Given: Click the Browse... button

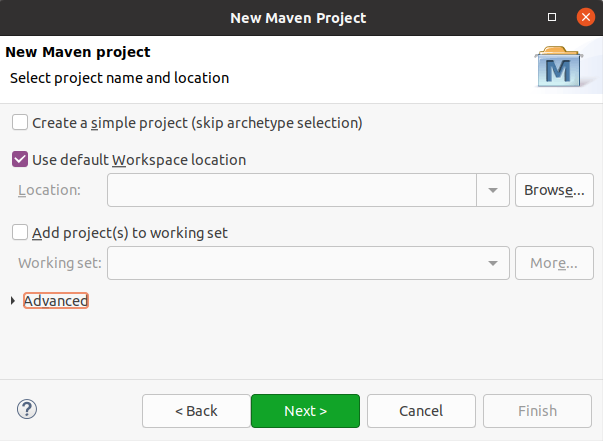Looking at the screenshot, I should (554, 190).
